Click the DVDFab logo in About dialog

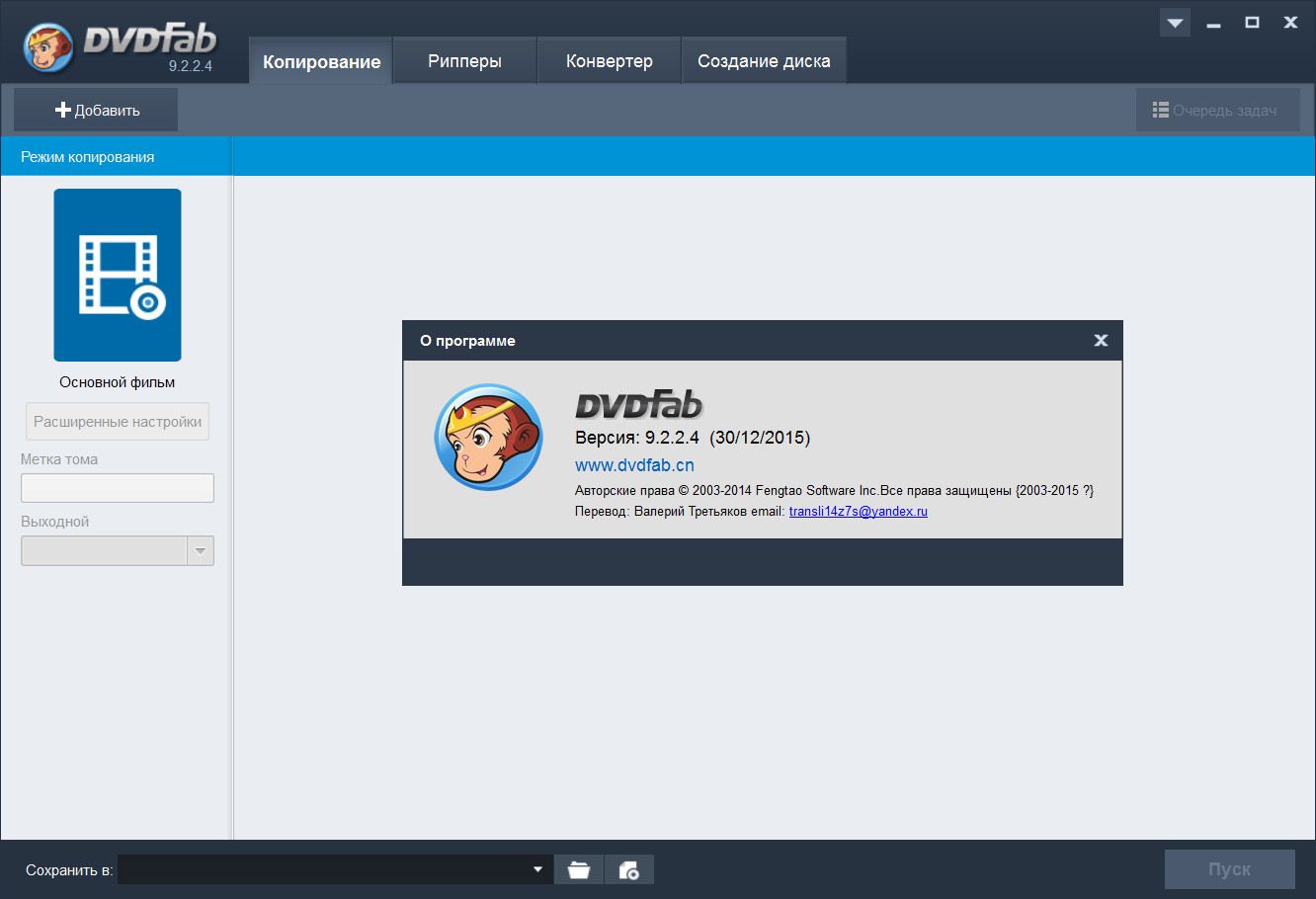click(638, 404)
